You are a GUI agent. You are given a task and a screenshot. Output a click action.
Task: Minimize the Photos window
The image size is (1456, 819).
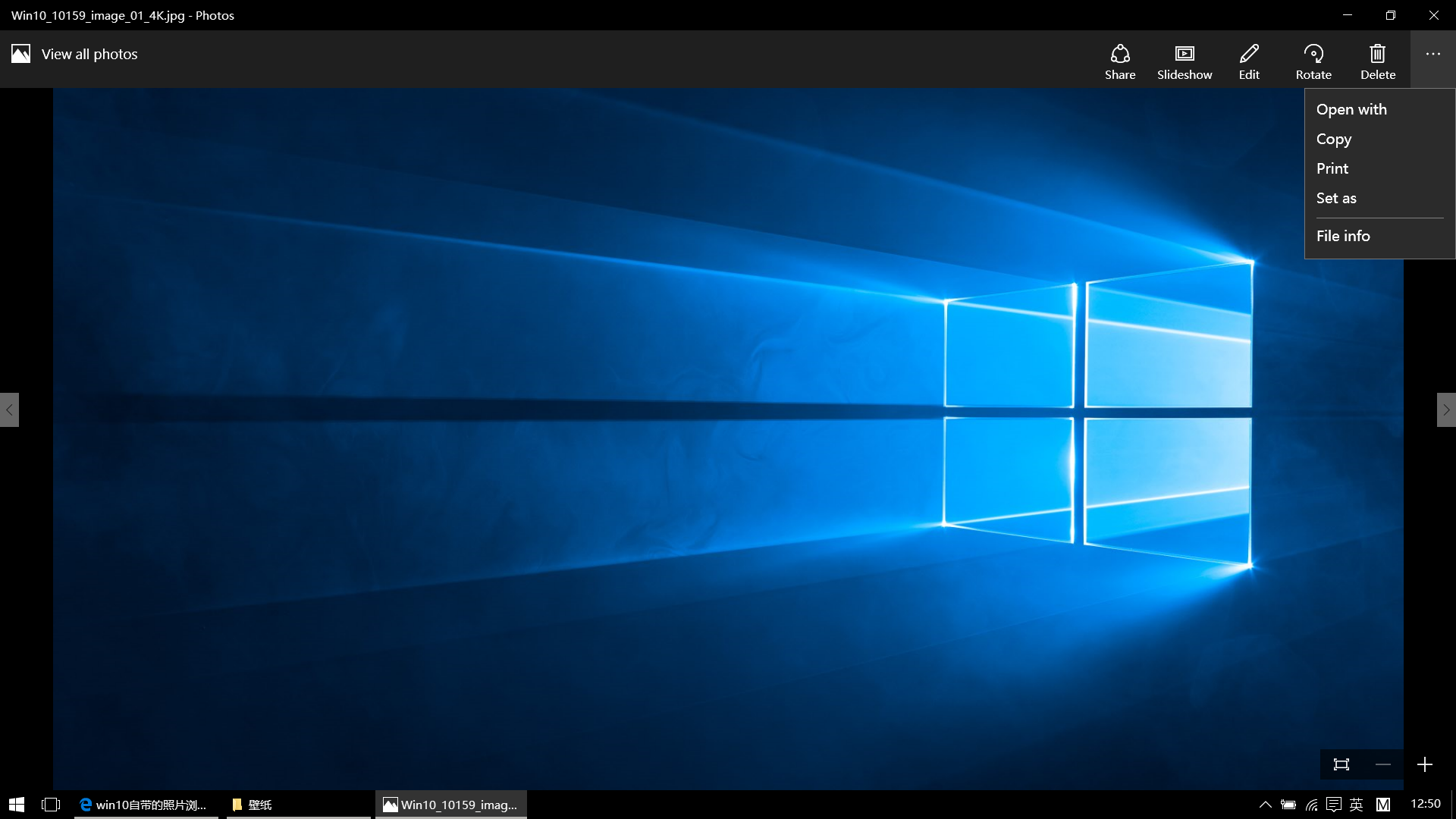(x=1348, y=15)
